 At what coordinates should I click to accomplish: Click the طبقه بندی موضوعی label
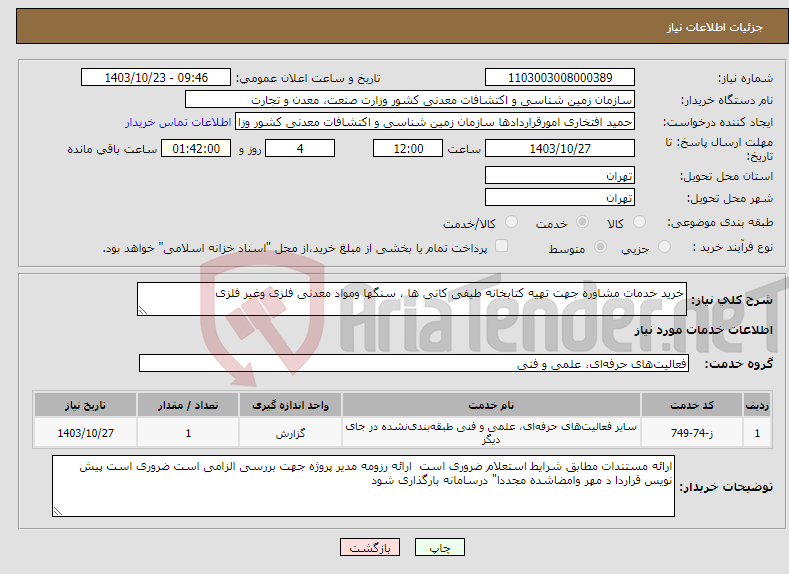click(x=720, y=222)
